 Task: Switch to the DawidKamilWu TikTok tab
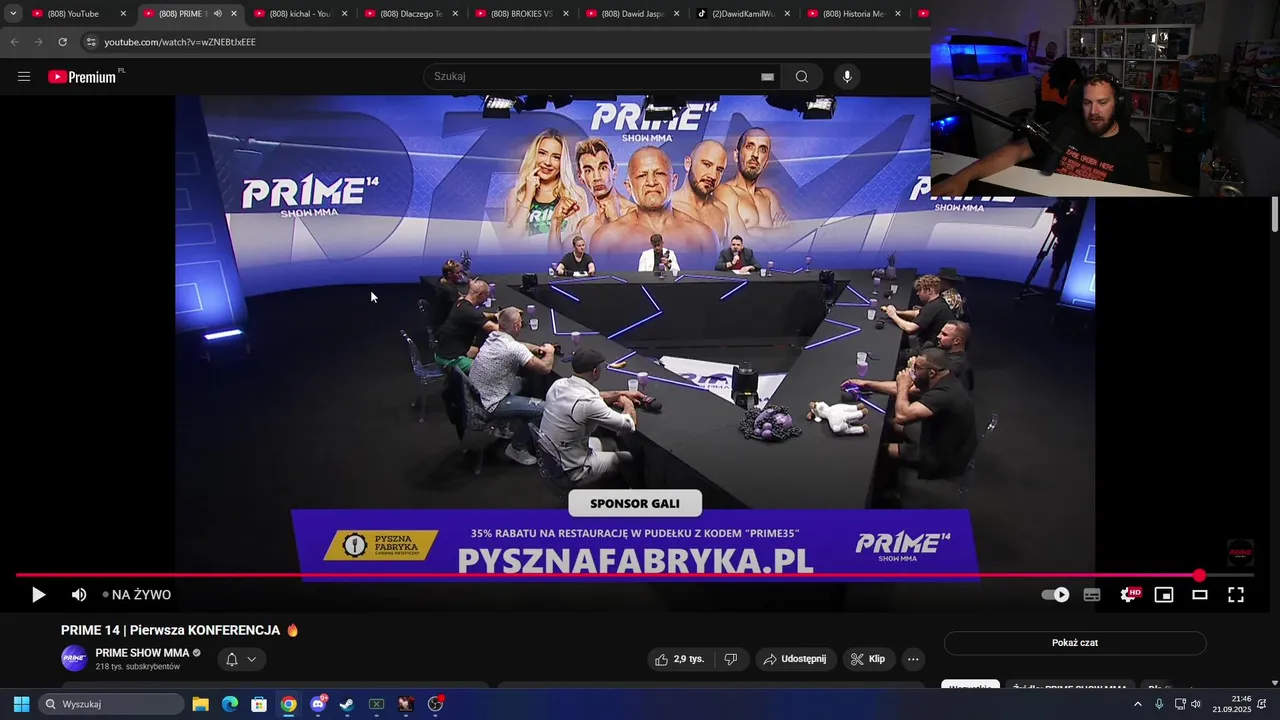click(743, 14)
